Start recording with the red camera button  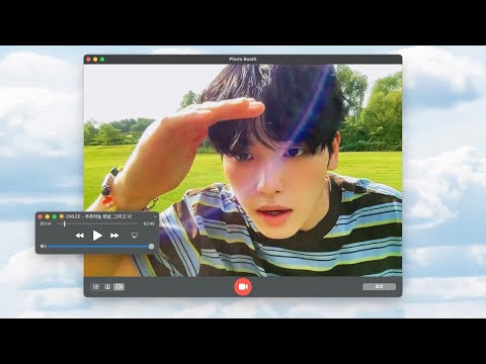coord(243,287)
